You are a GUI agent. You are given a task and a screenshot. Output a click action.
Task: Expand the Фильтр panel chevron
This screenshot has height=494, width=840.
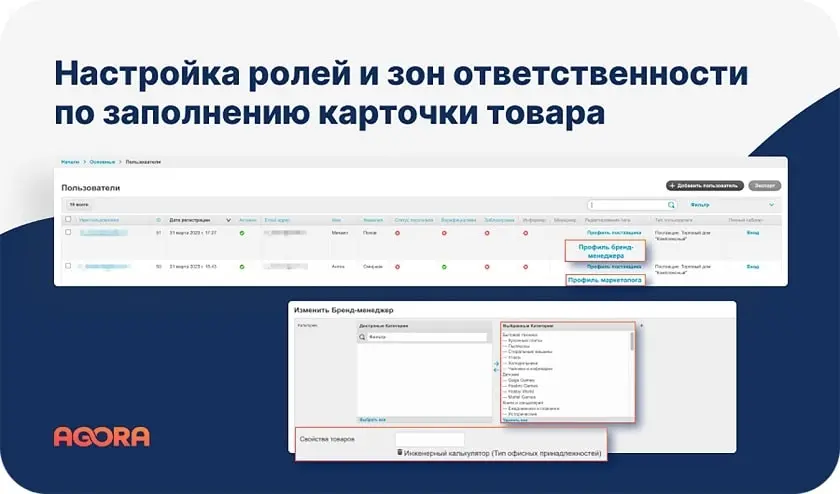pos(771,205)
